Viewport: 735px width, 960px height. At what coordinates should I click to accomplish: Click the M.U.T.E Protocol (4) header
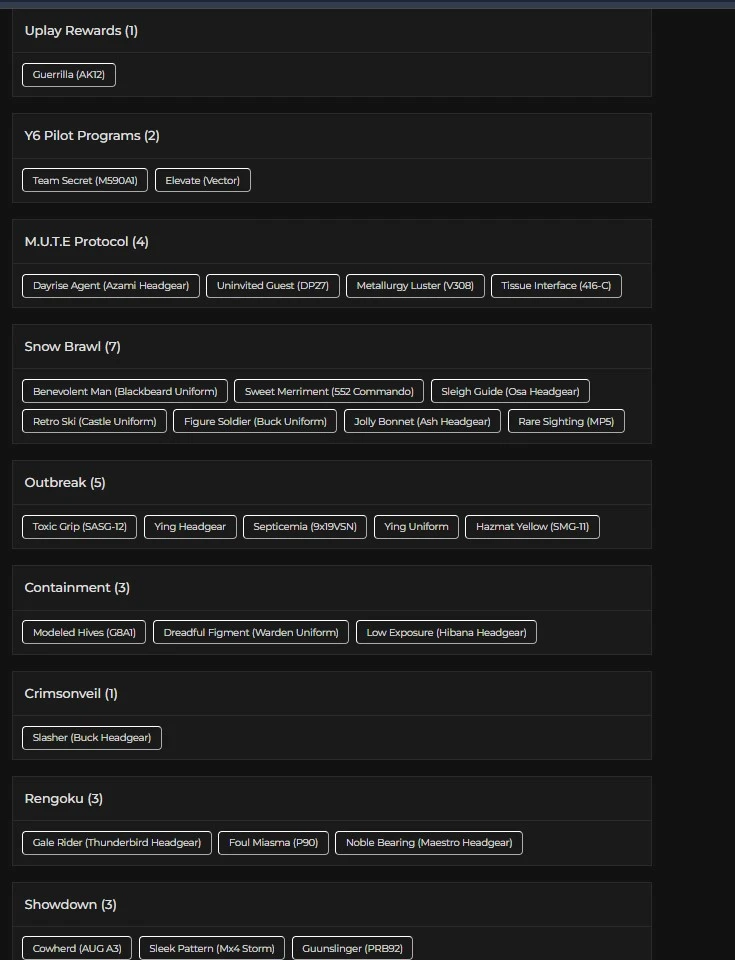[86, 242]
